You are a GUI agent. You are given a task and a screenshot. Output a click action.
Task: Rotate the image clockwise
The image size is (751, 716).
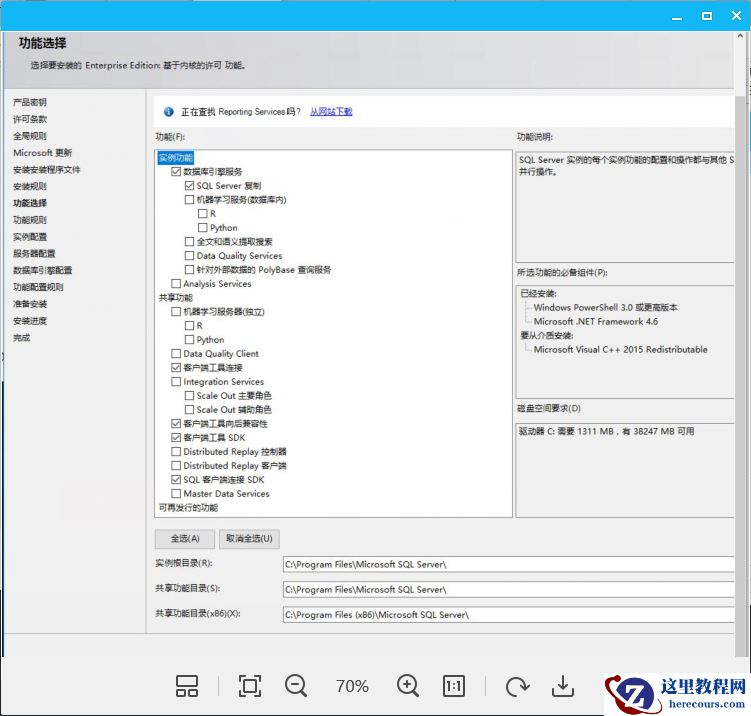click(x=517, y=686)
